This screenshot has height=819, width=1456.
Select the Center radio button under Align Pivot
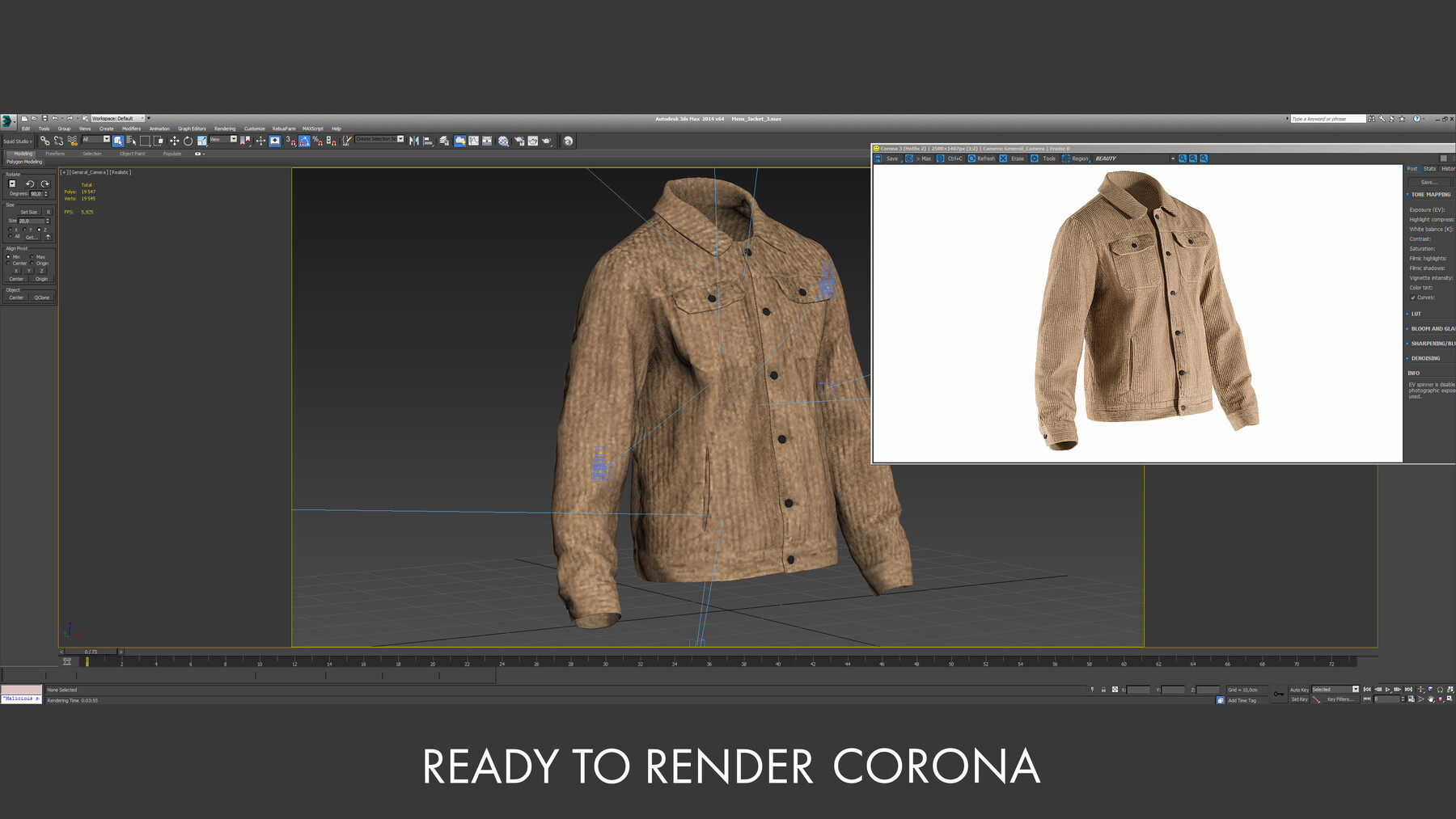8,264
